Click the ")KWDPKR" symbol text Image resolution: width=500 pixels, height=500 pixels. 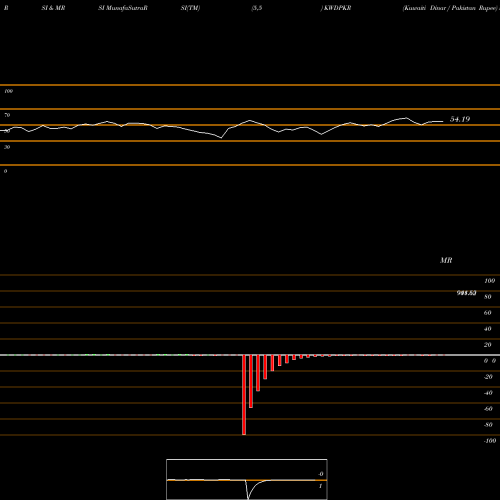pos(336,8)
